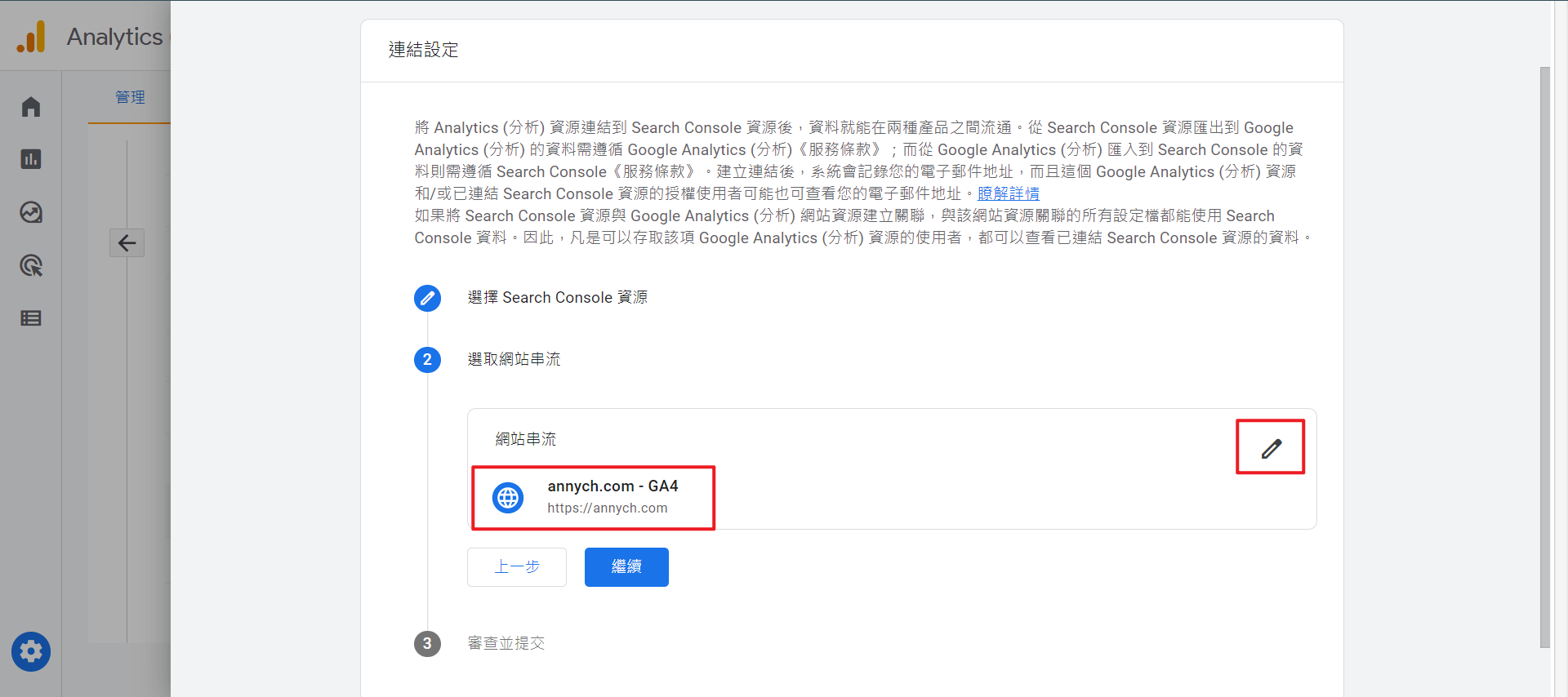Image resolution: width=1568 pixels, height=697 pixels.
Task: Click the https://annych.com URL text
Action: [x=608, y=508]
